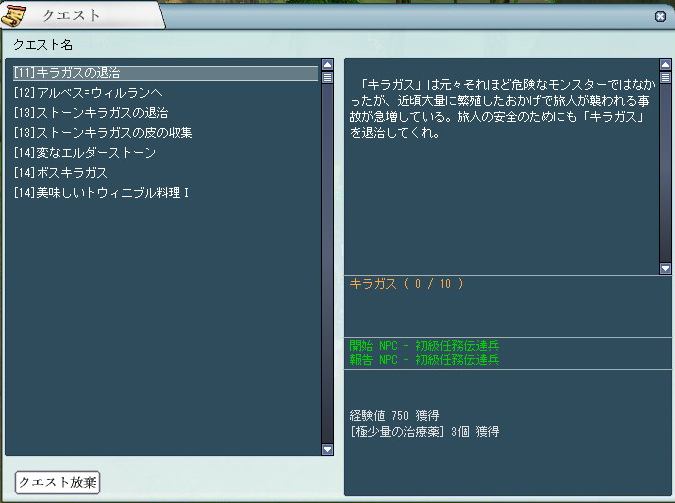Click the description panel scroll-down arrow
Image resolution: width=675 pixels, height=503 pixels.
(665, 268)
